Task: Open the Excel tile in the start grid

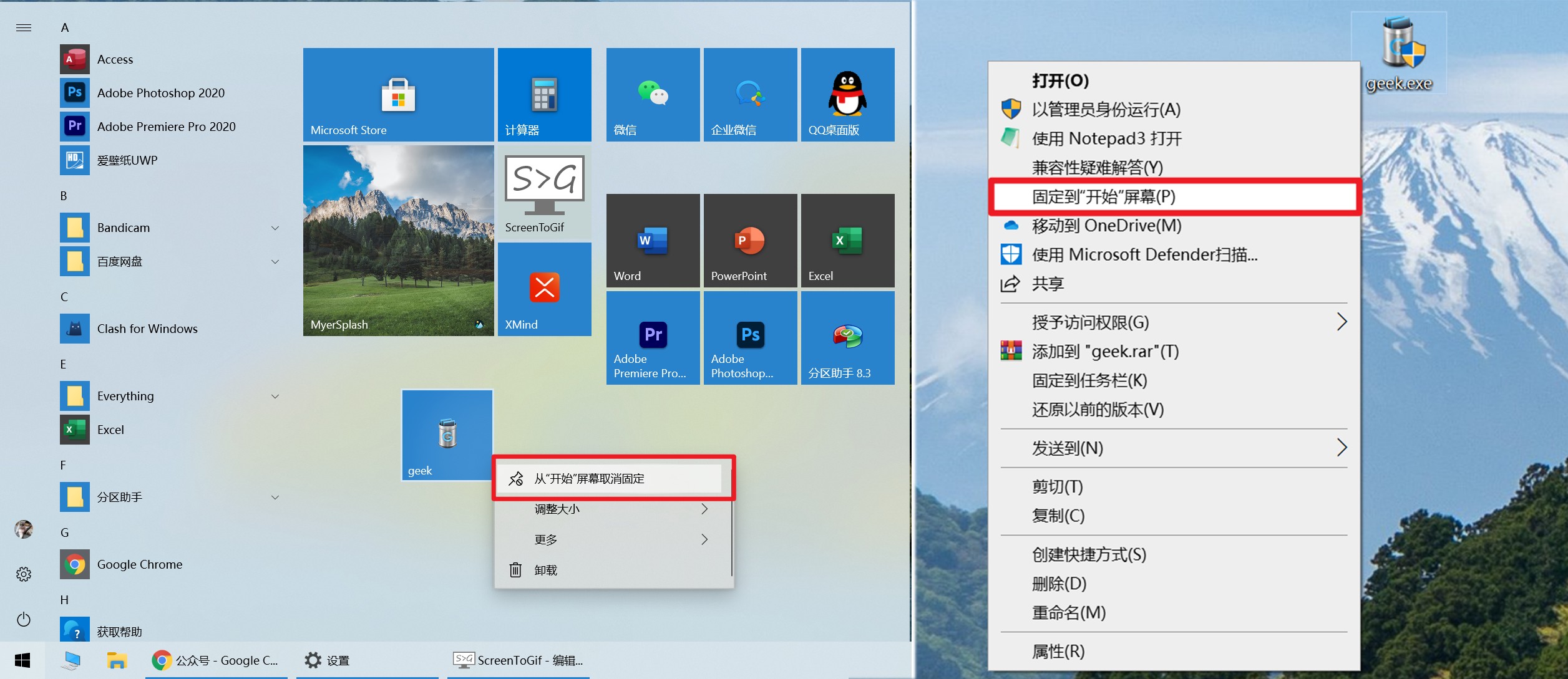Action: click(847, 241)
